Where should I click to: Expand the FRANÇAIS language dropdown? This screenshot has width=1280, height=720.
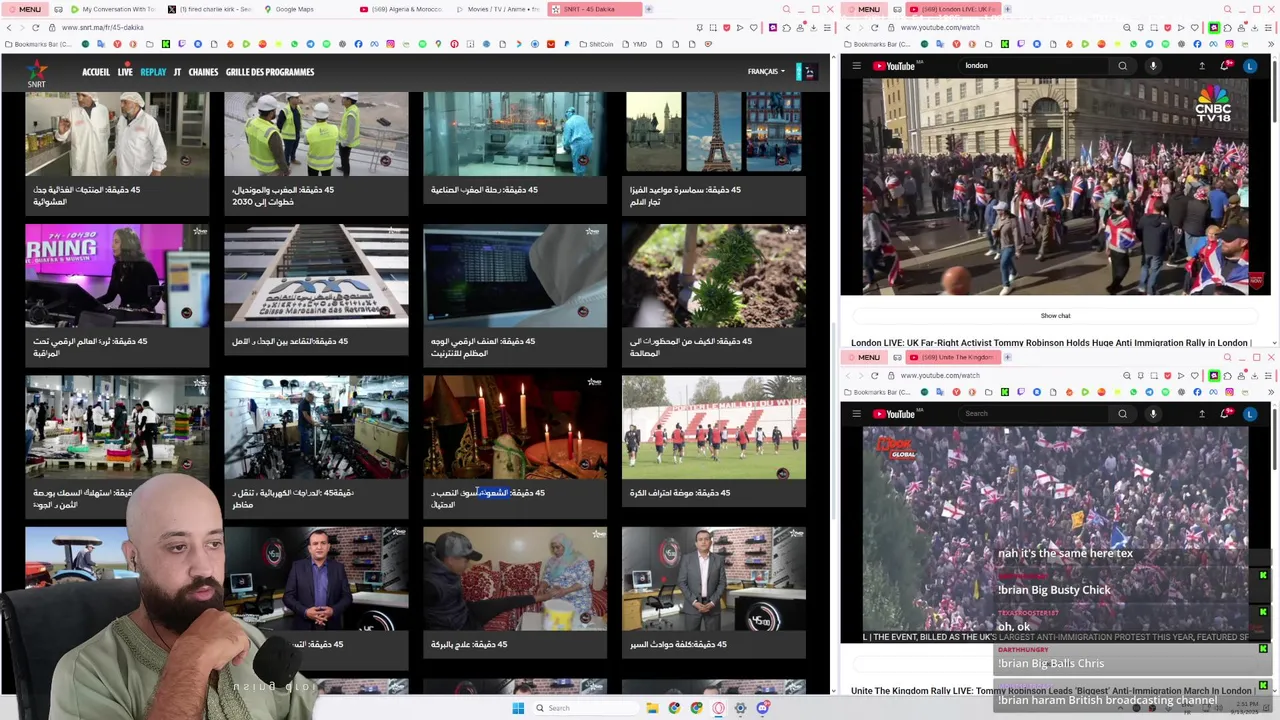pyautogui.click(x=766, y=72)
